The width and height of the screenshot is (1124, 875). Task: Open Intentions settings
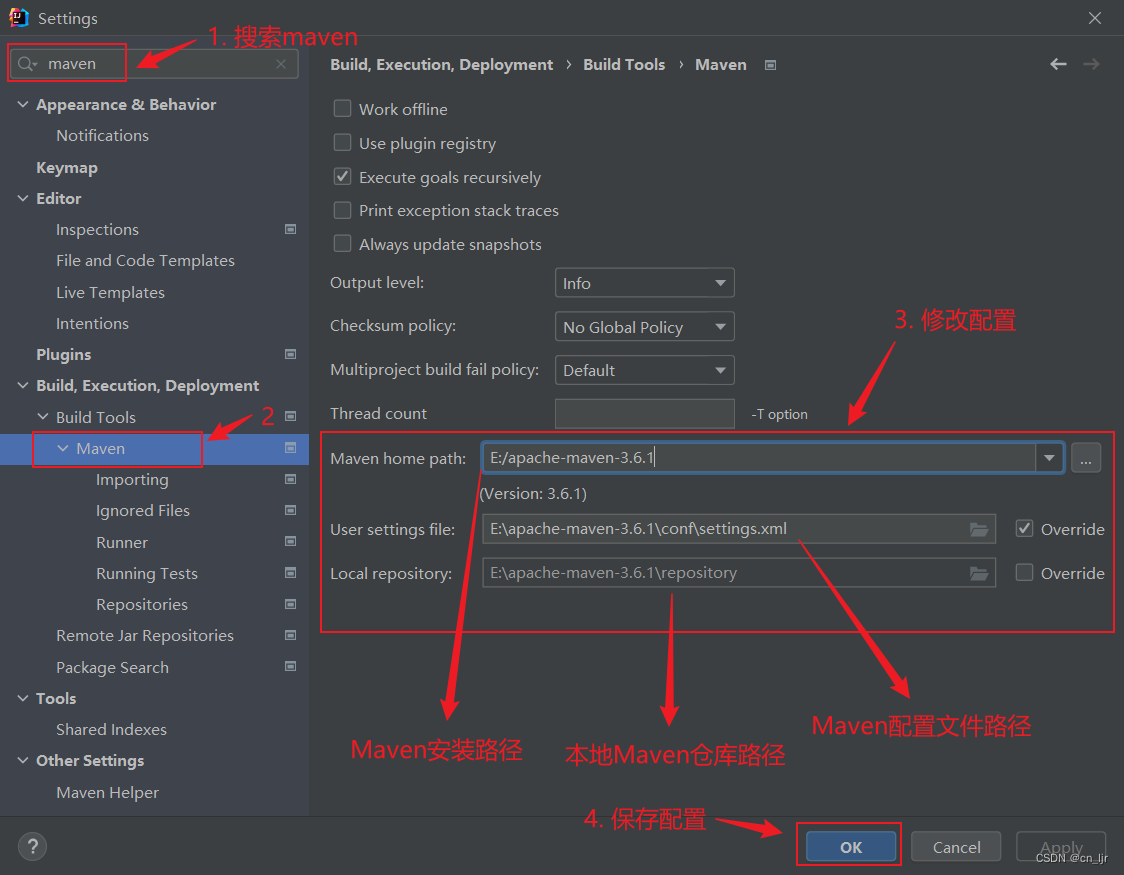point(92,323)
